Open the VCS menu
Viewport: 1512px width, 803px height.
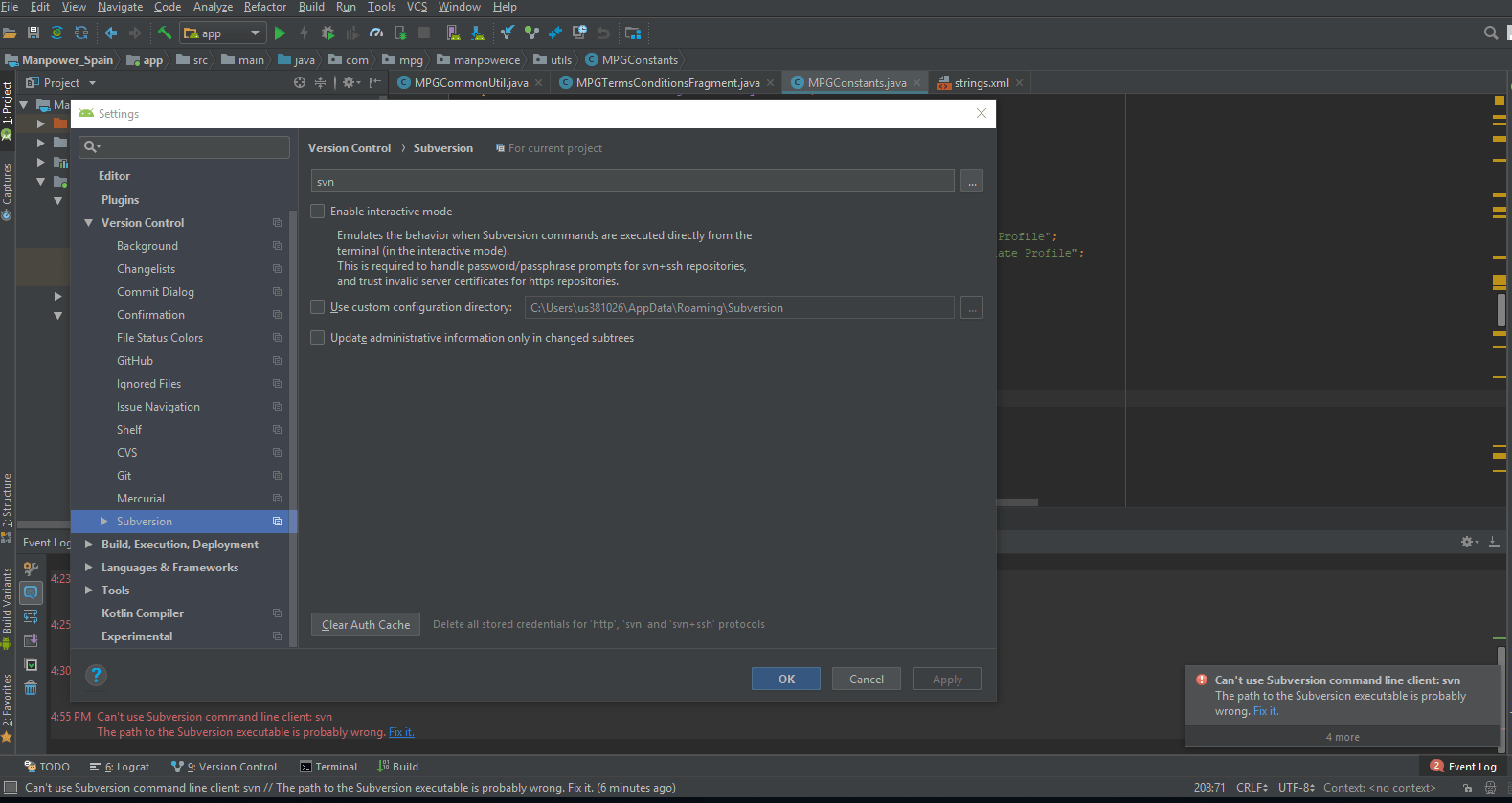point(417,7)
